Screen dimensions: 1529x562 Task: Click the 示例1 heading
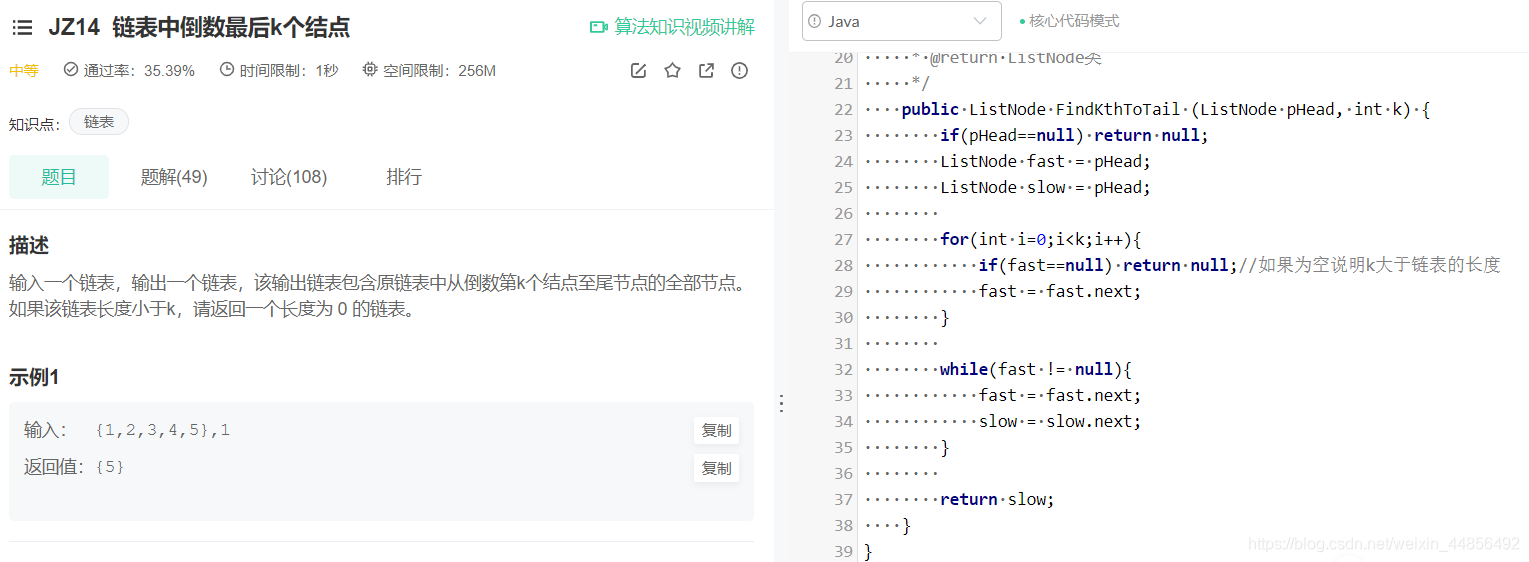point(35,377)
